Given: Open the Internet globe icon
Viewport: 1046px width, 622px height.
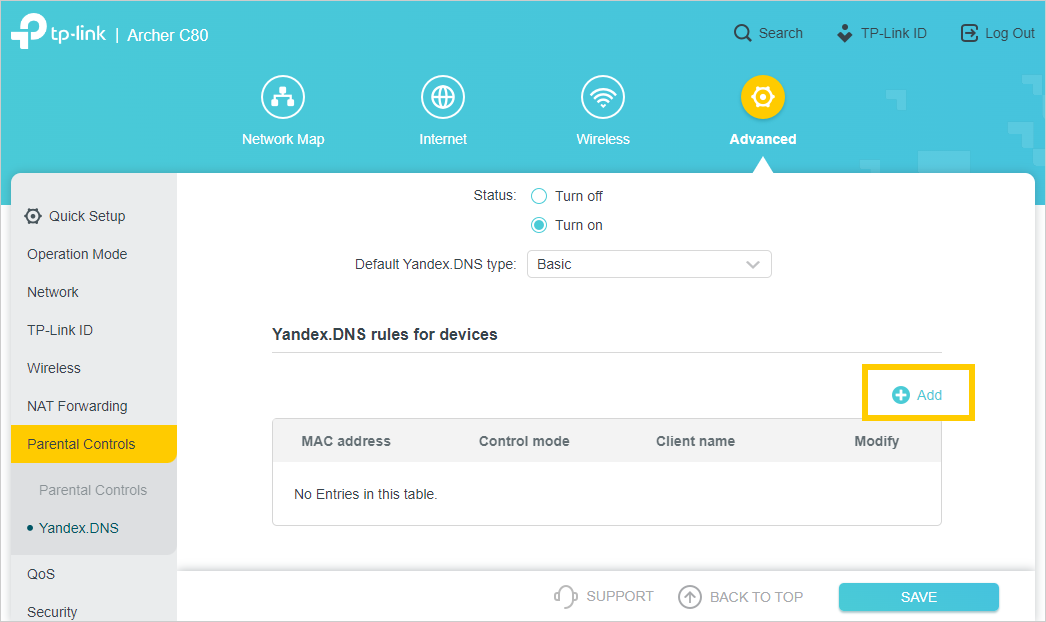Looking at the screenshot, I should [443, 98].
